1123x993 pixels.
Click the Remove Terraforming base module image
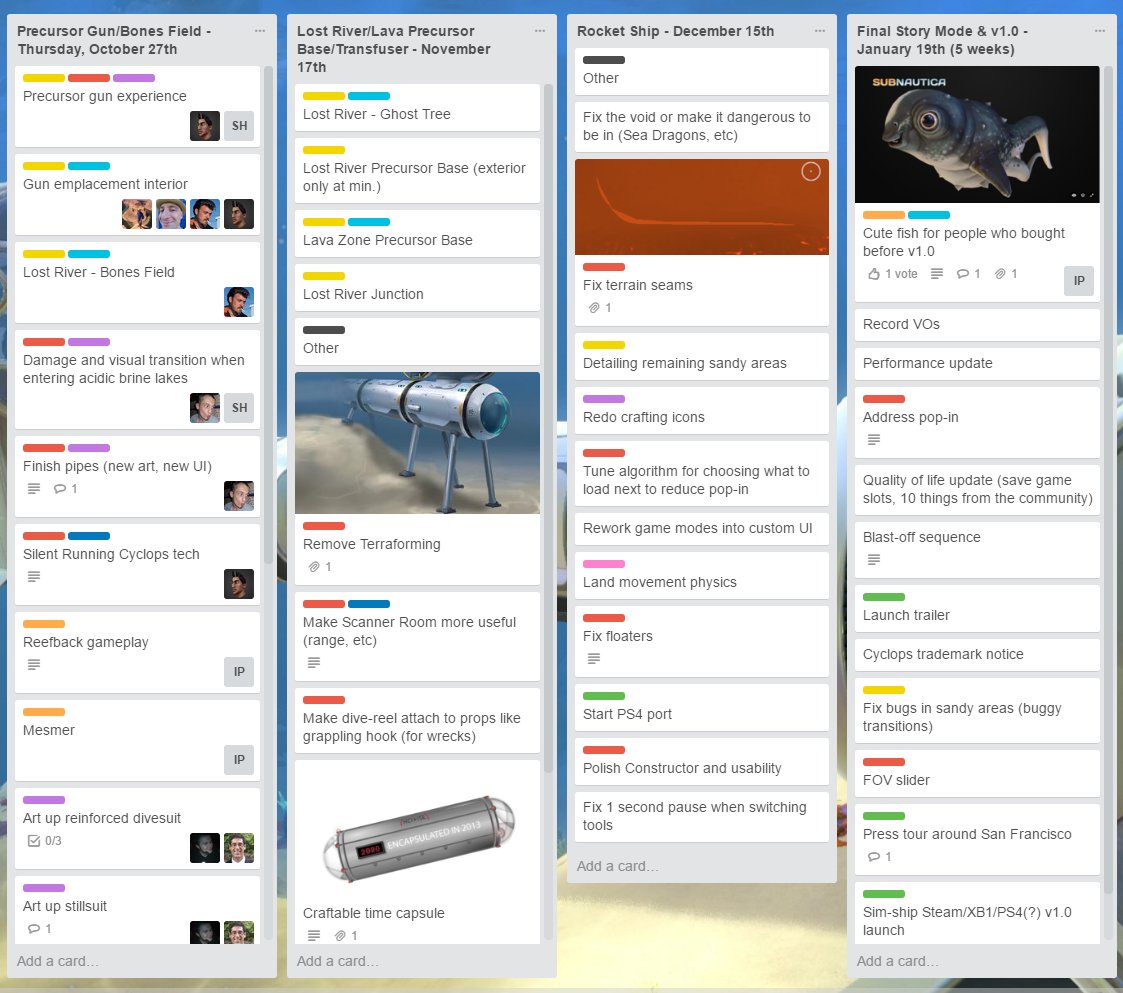click(417, 443)
